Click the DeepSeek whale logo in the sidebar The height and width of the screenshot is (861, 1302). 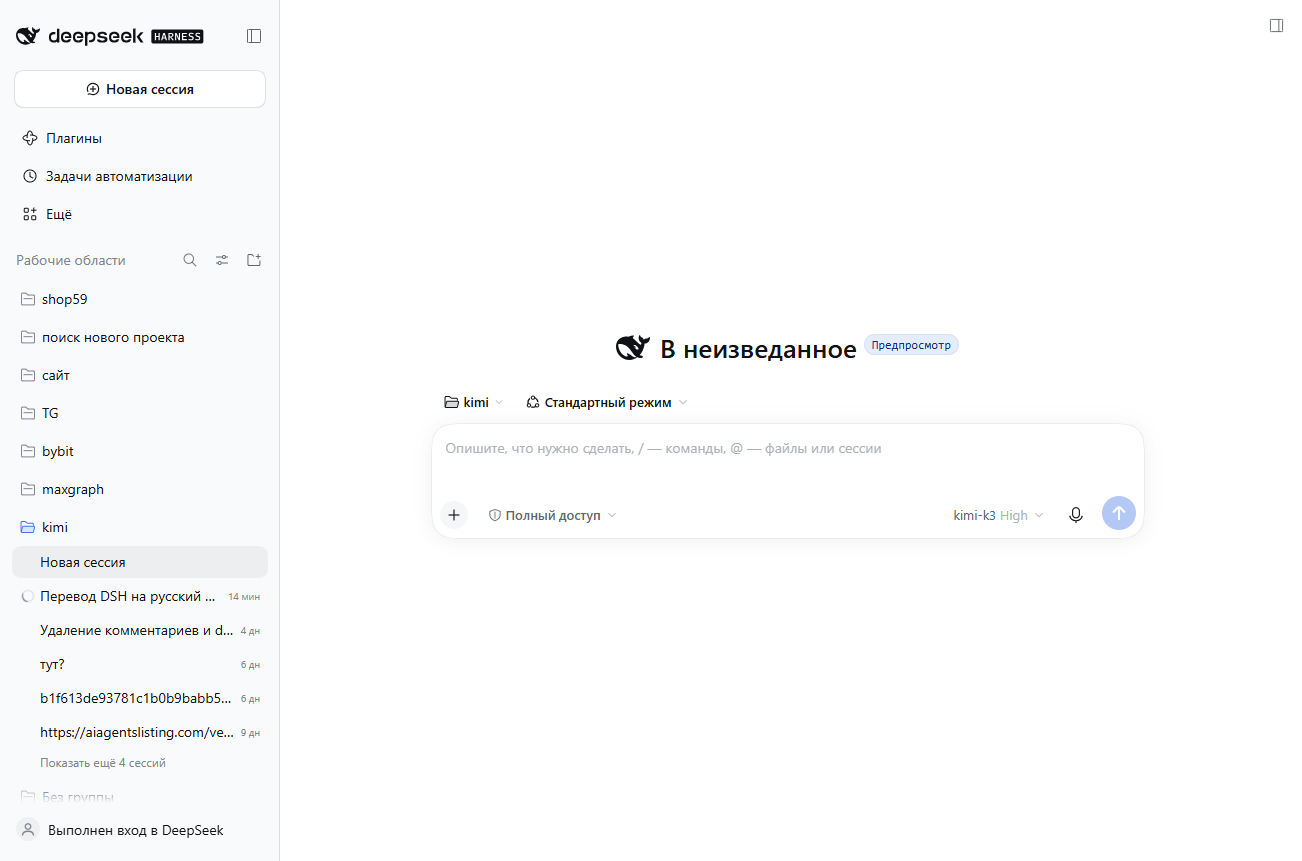(x=28, y=36)
